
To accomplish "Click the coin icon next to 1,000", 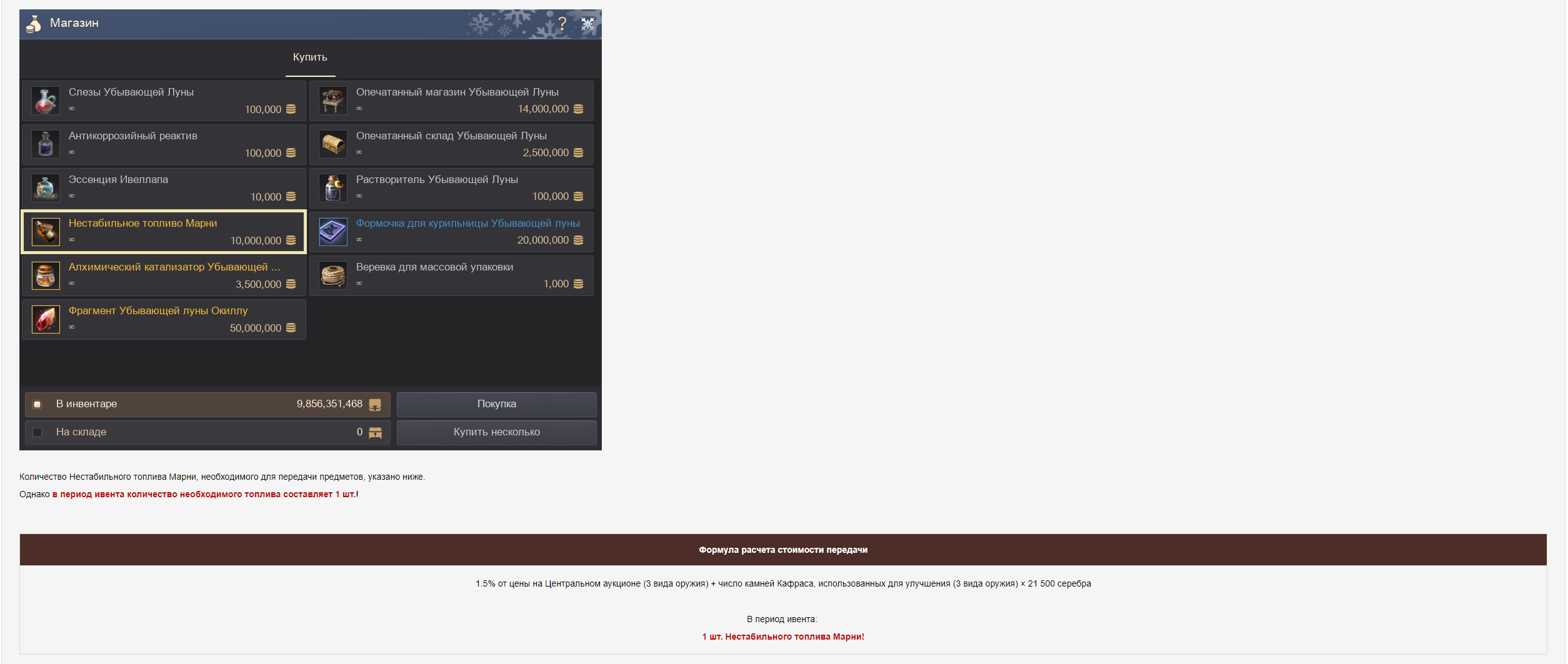I will (x=579, y=284).
